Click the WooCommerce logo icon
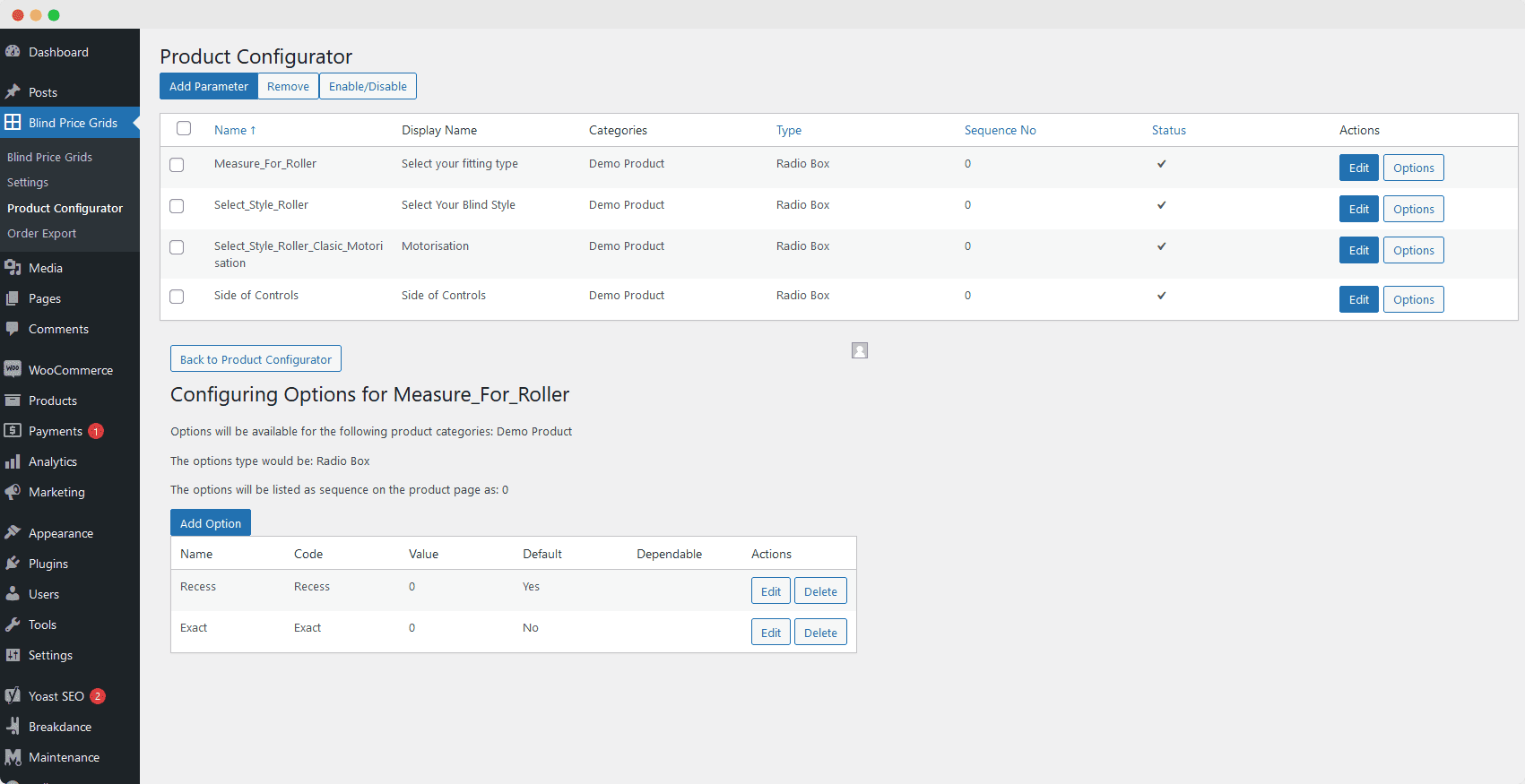 coord(13,370)
